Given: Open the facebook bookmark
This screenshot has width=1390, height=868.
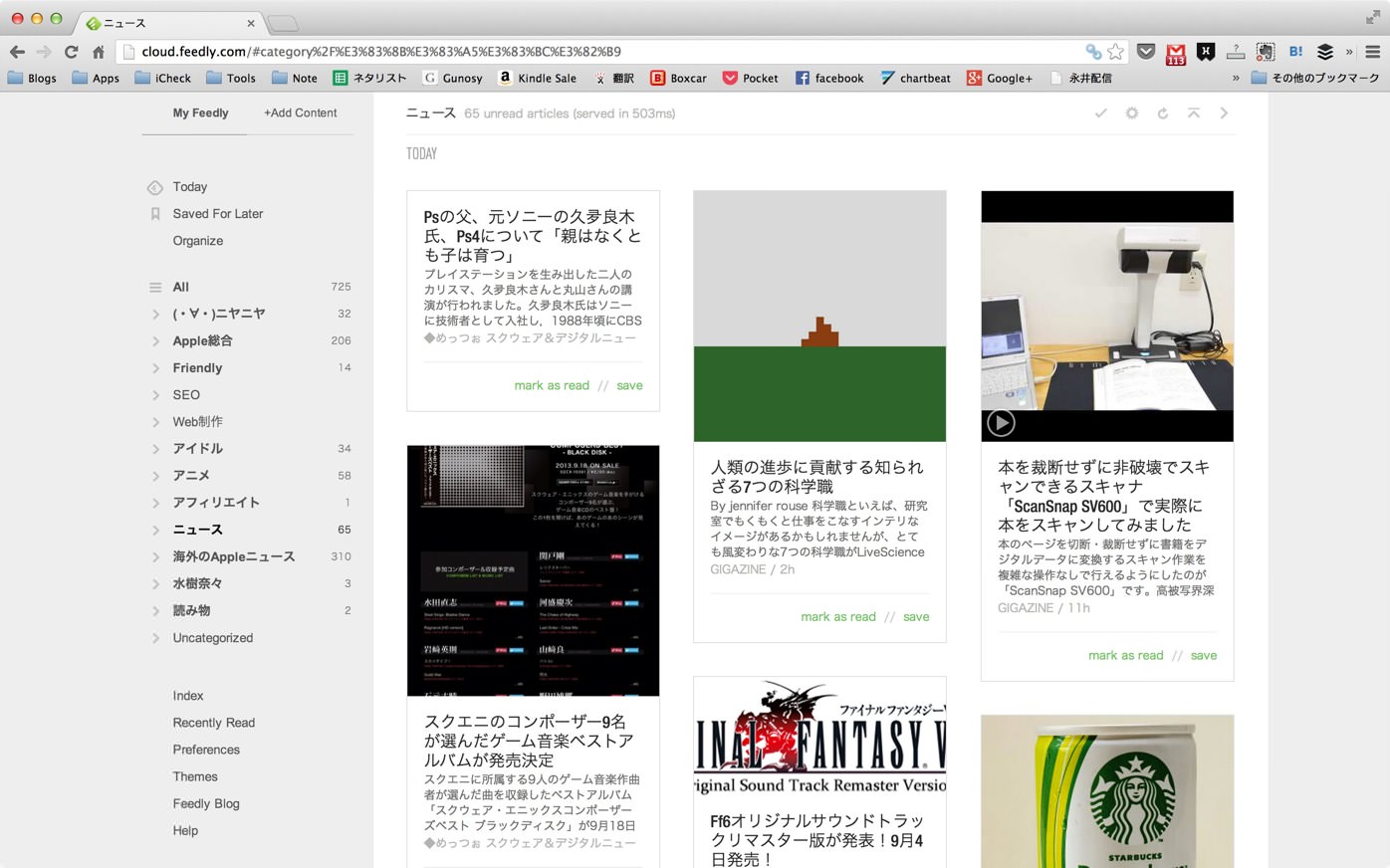Looking at the screenshot, I should [x=829, y=78].
